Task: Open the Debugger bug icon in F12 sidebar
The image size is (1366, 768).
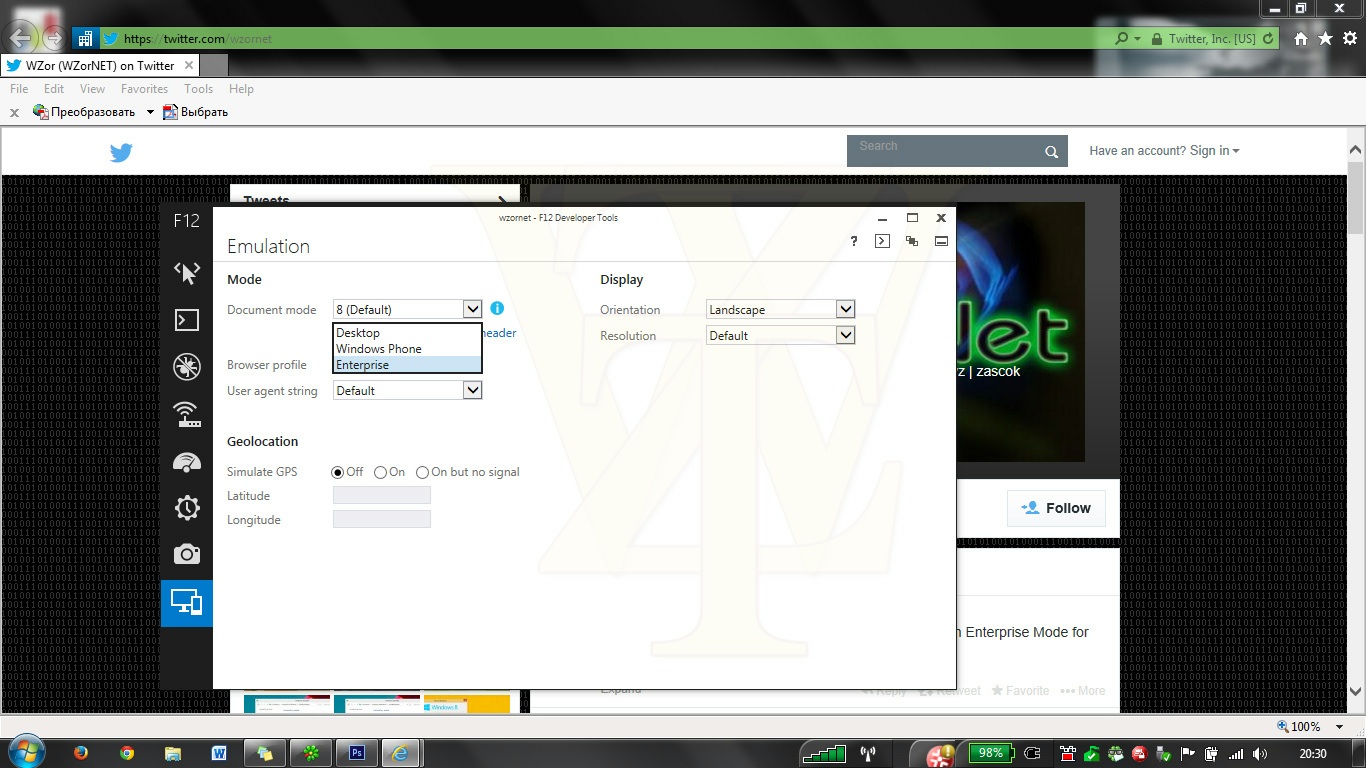Action: tap(187, 367)
